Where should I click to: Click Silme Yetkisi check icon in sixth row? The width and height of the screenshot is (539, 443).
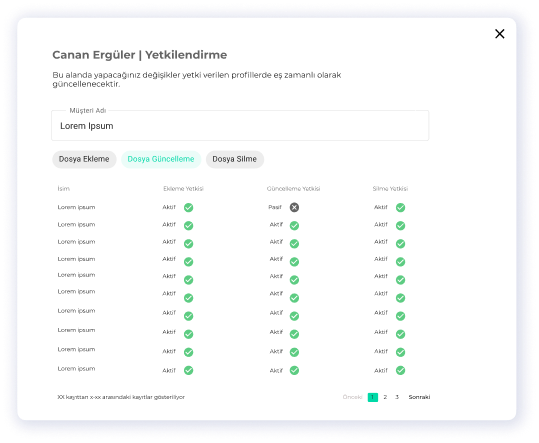[400, 298]
